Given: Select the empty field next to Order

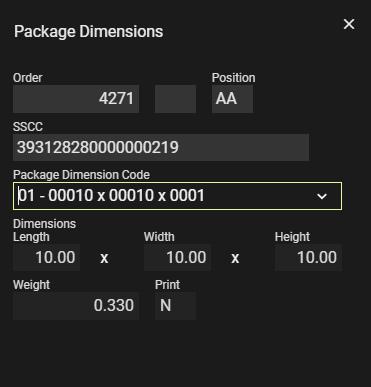Looking at the screenshot, I should point(175,99).
